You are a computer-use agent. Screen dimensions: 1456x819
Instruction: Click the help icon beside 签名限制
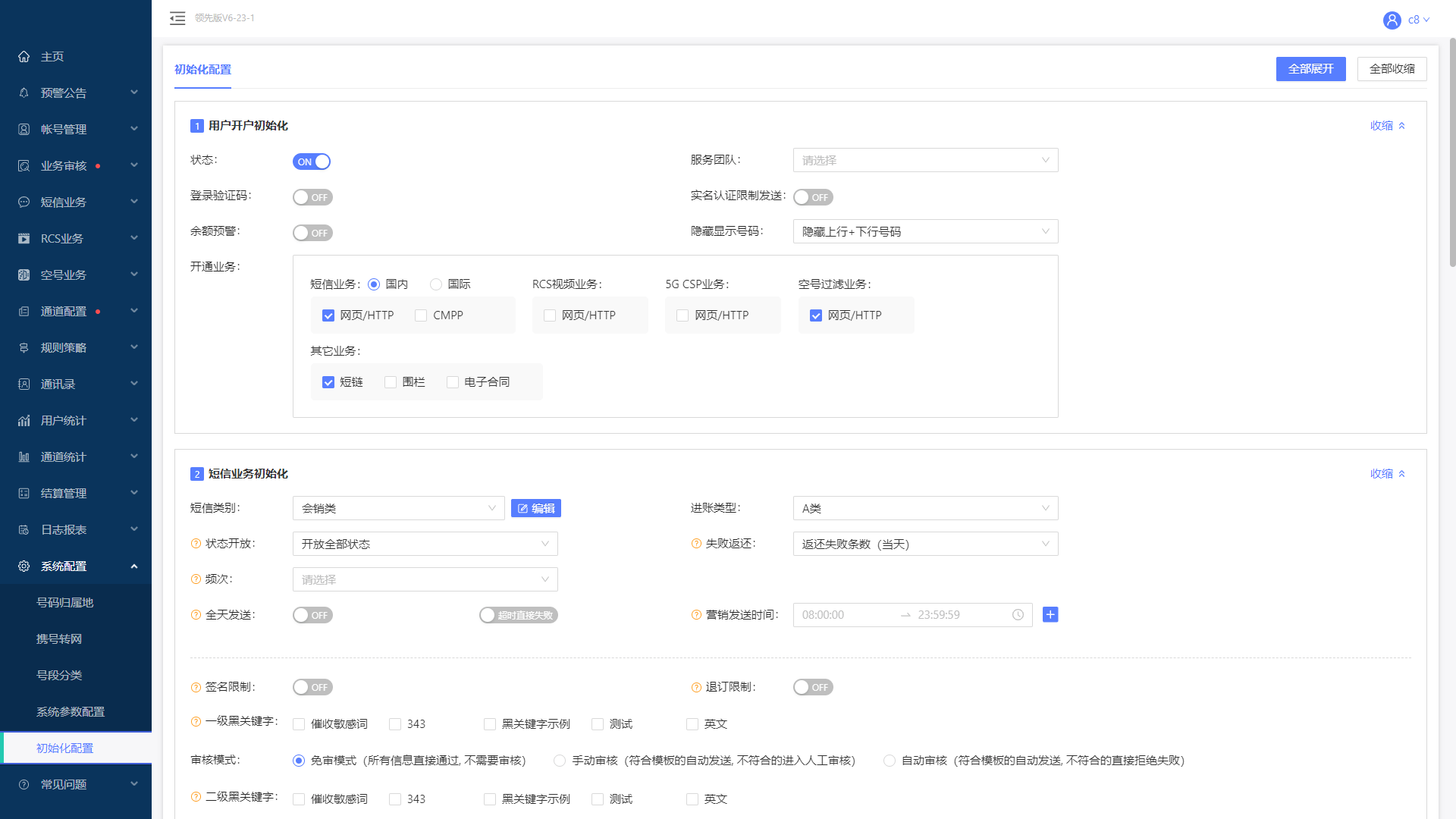(x=196, y=687)
